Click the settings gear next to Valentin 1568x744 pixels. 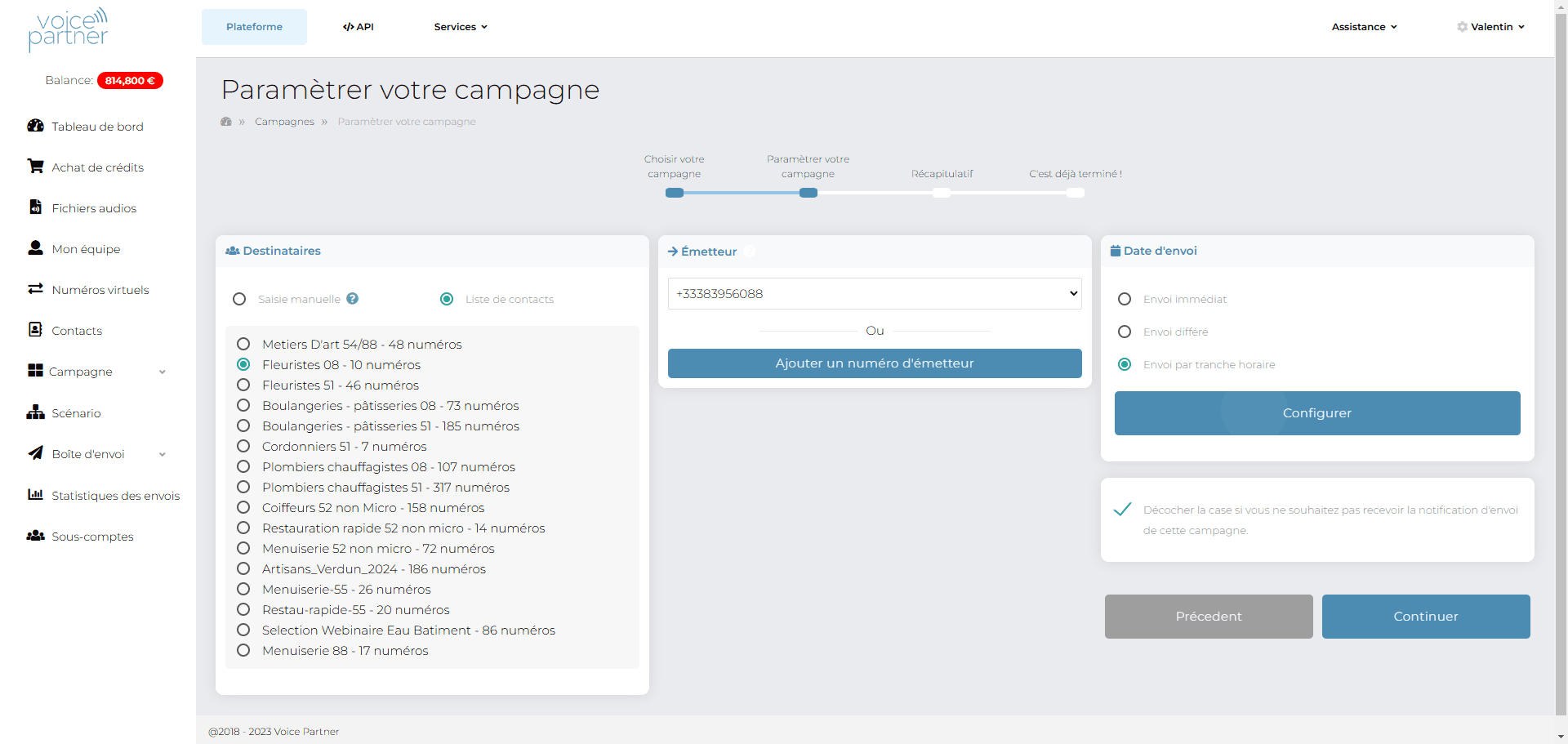(x=1462, y=27)
